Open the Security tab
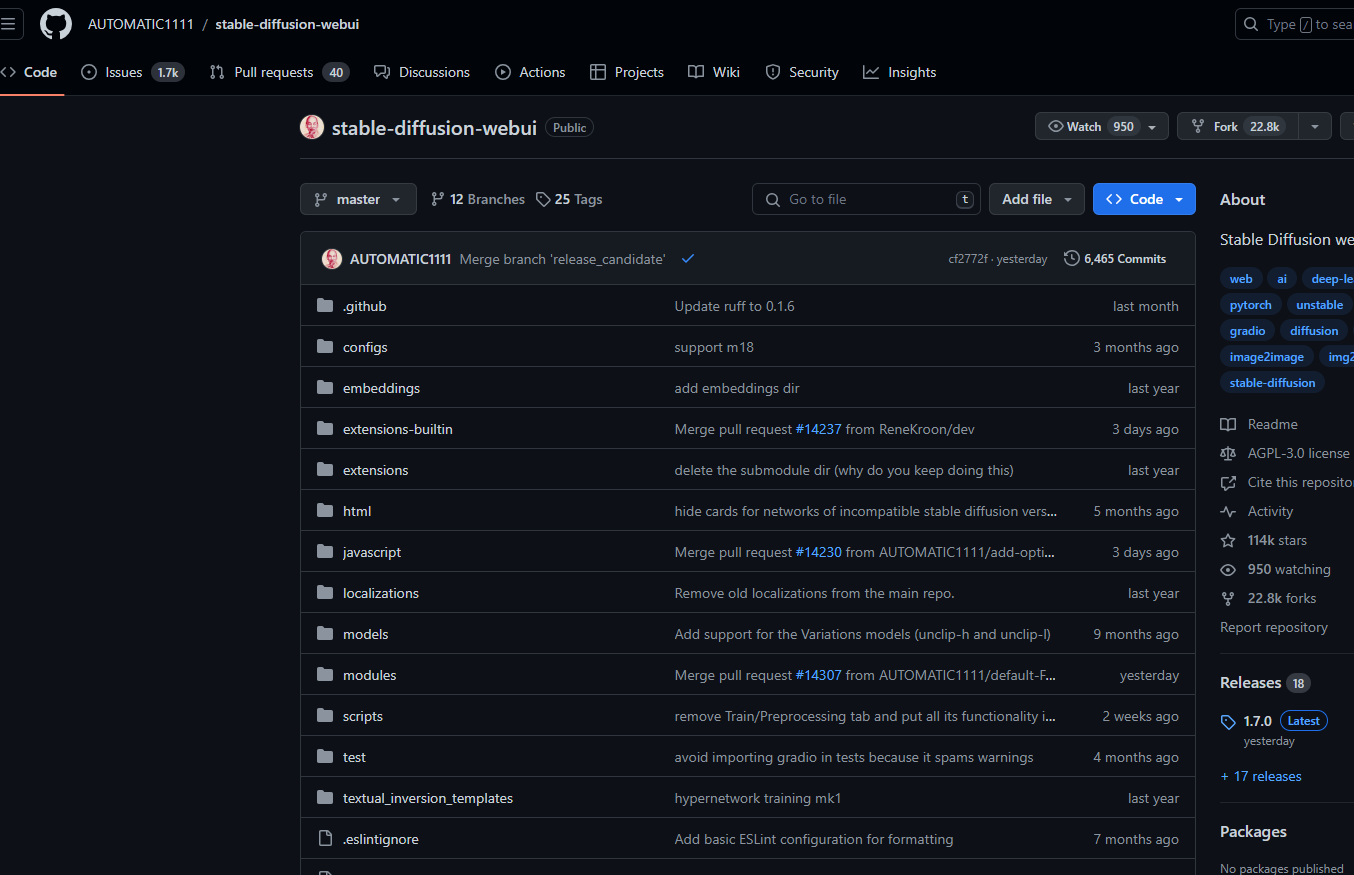Viewport: 1354px width, 875px height. point(802,72)
